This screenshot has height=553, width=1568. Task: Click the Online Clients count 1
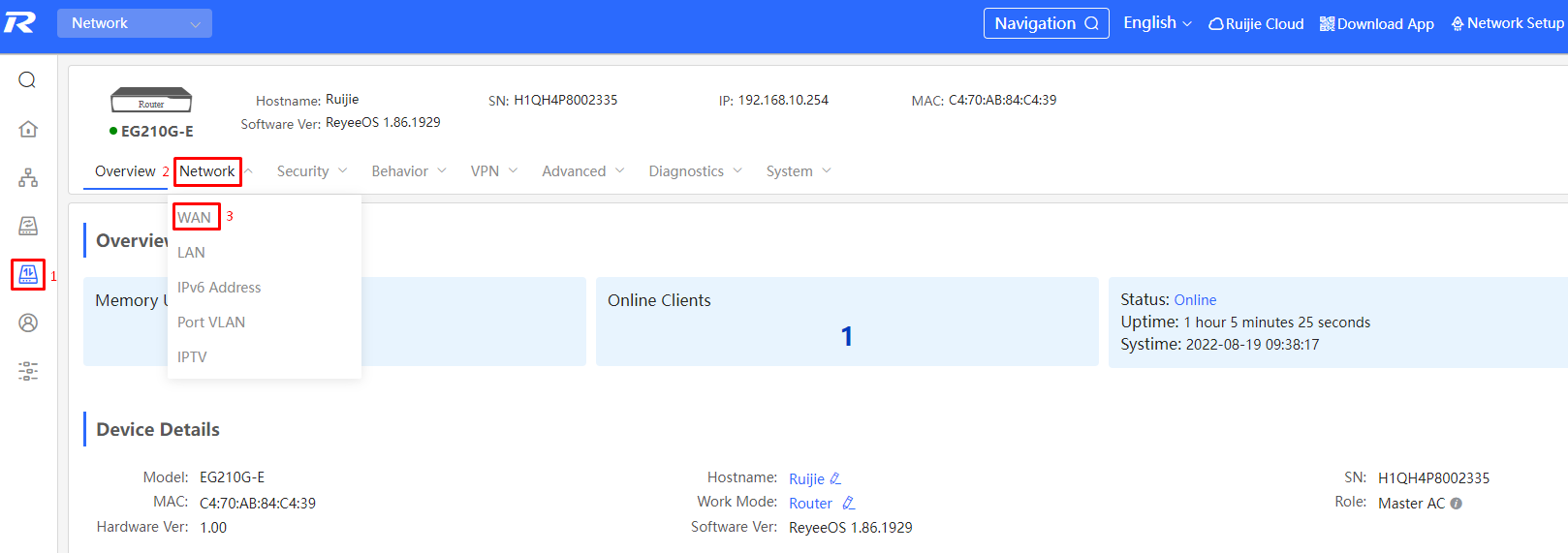coord(847,336)
